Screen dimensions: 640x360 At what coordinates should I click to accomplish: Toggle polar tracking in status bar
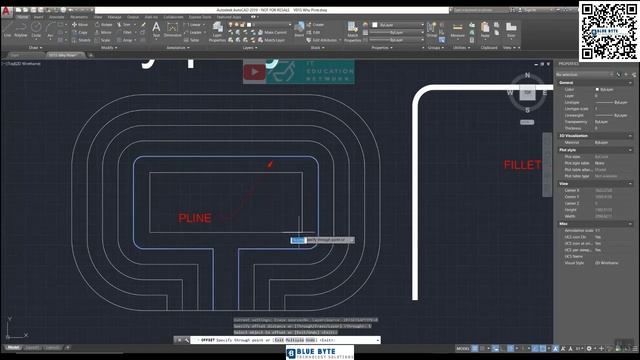511,349
